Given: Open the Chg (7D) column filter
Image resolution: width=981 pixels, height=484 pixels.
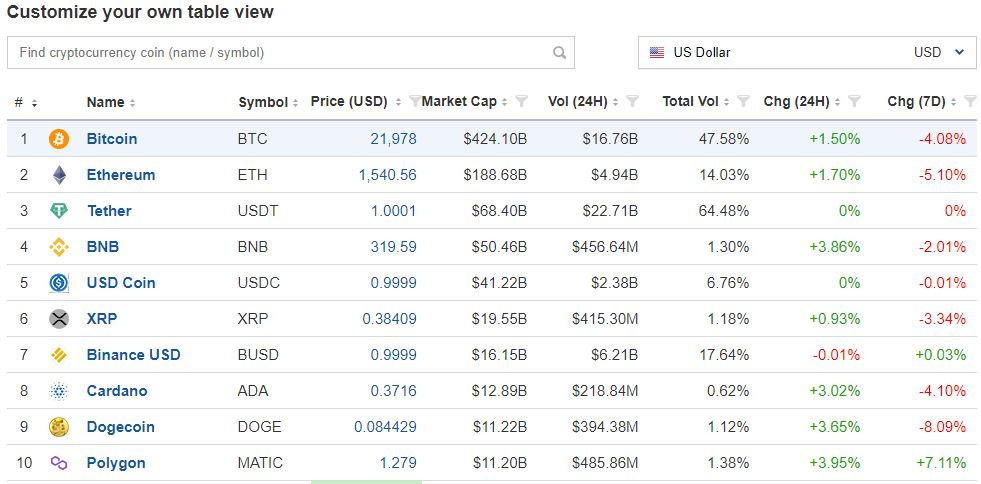Looking at the screenshot, I should pos(970,101).
